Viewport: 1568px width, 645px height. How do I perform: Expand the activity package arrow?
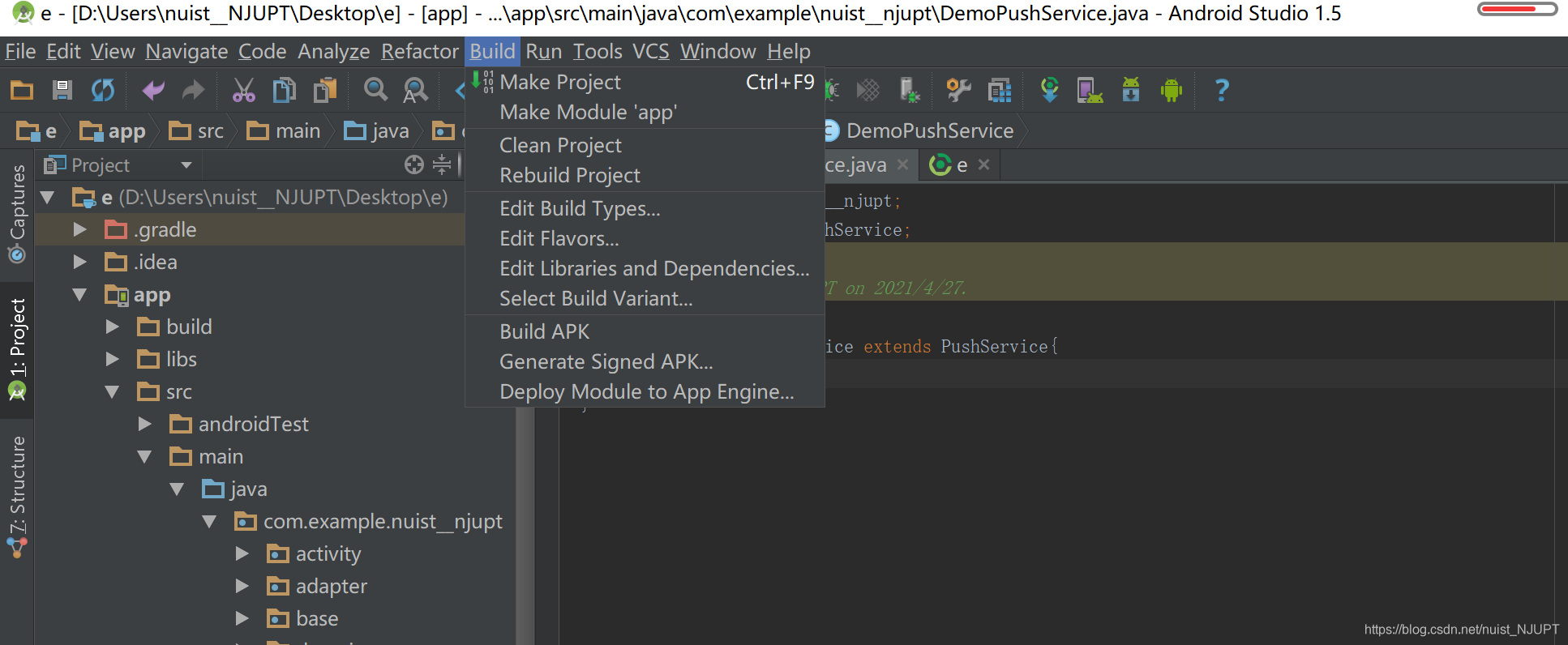[x=242, y=554]
